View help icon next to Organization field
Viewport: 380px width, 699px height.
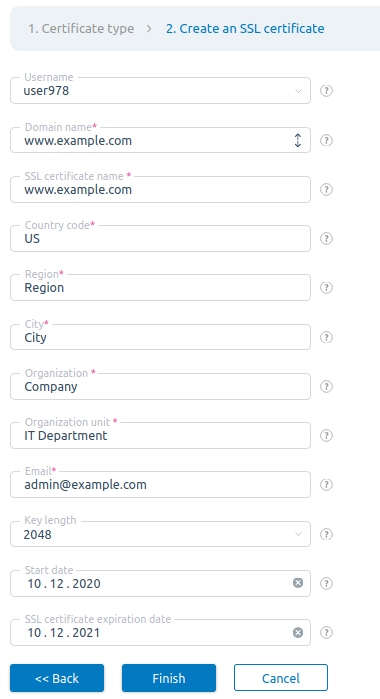tap(326, 387)
